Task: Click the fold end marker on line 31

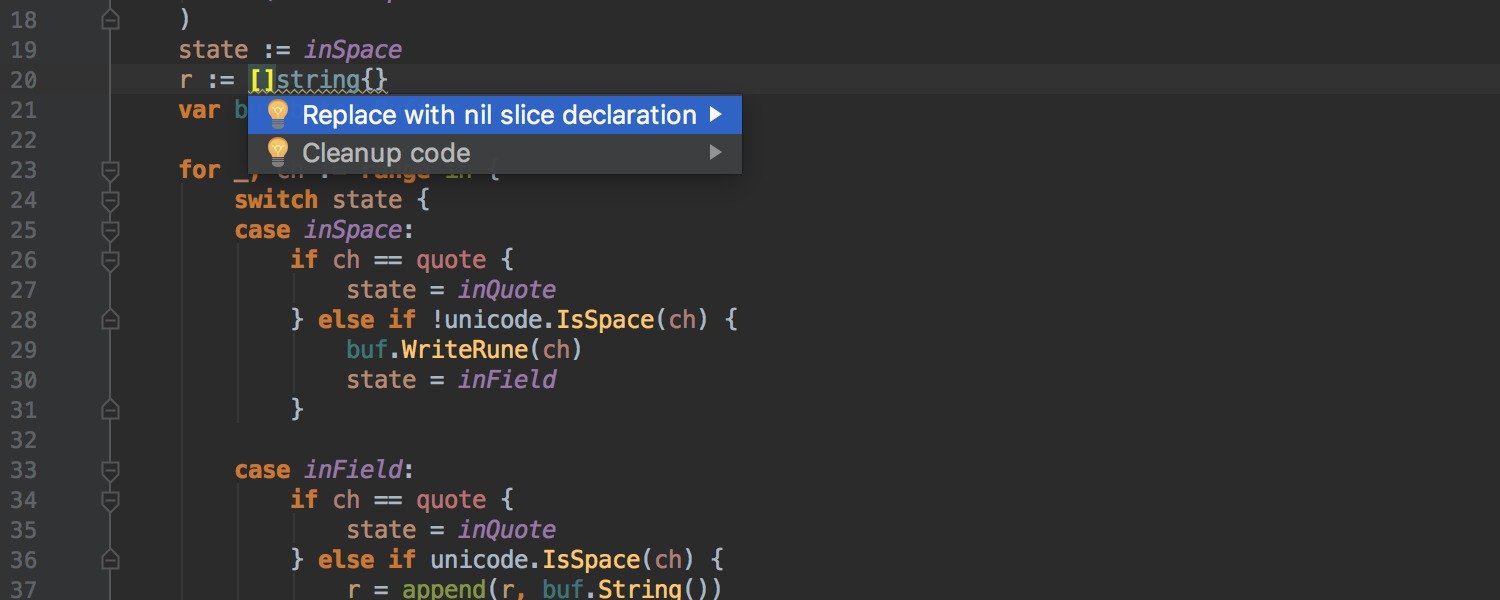Action: [x=110, y=410]
